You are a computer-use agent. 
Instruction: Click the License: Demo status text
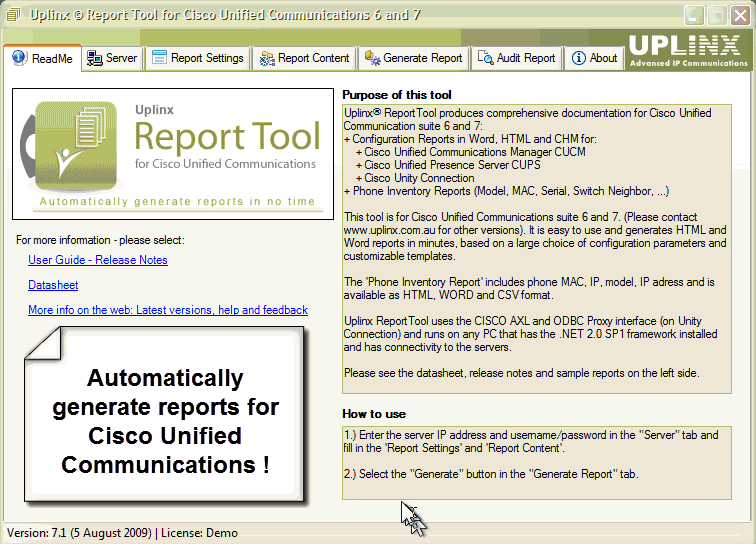[199, 533]
